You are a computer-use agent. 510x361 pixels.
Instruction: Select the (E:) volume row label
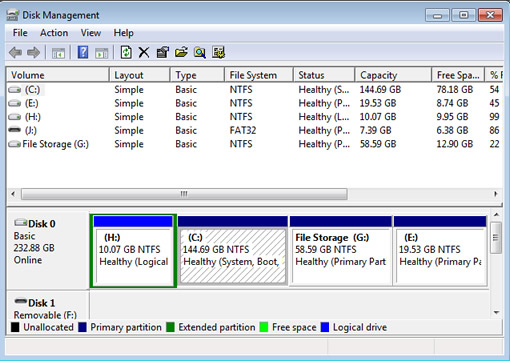(32, 103)
